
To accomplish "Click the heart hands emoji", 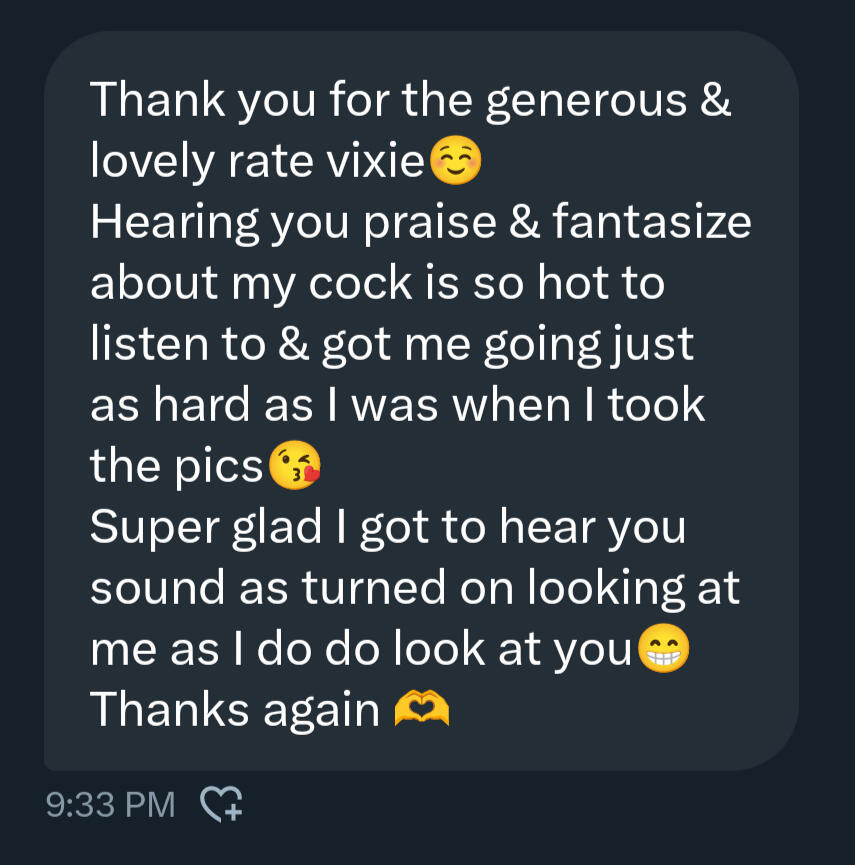I will 422,710.
